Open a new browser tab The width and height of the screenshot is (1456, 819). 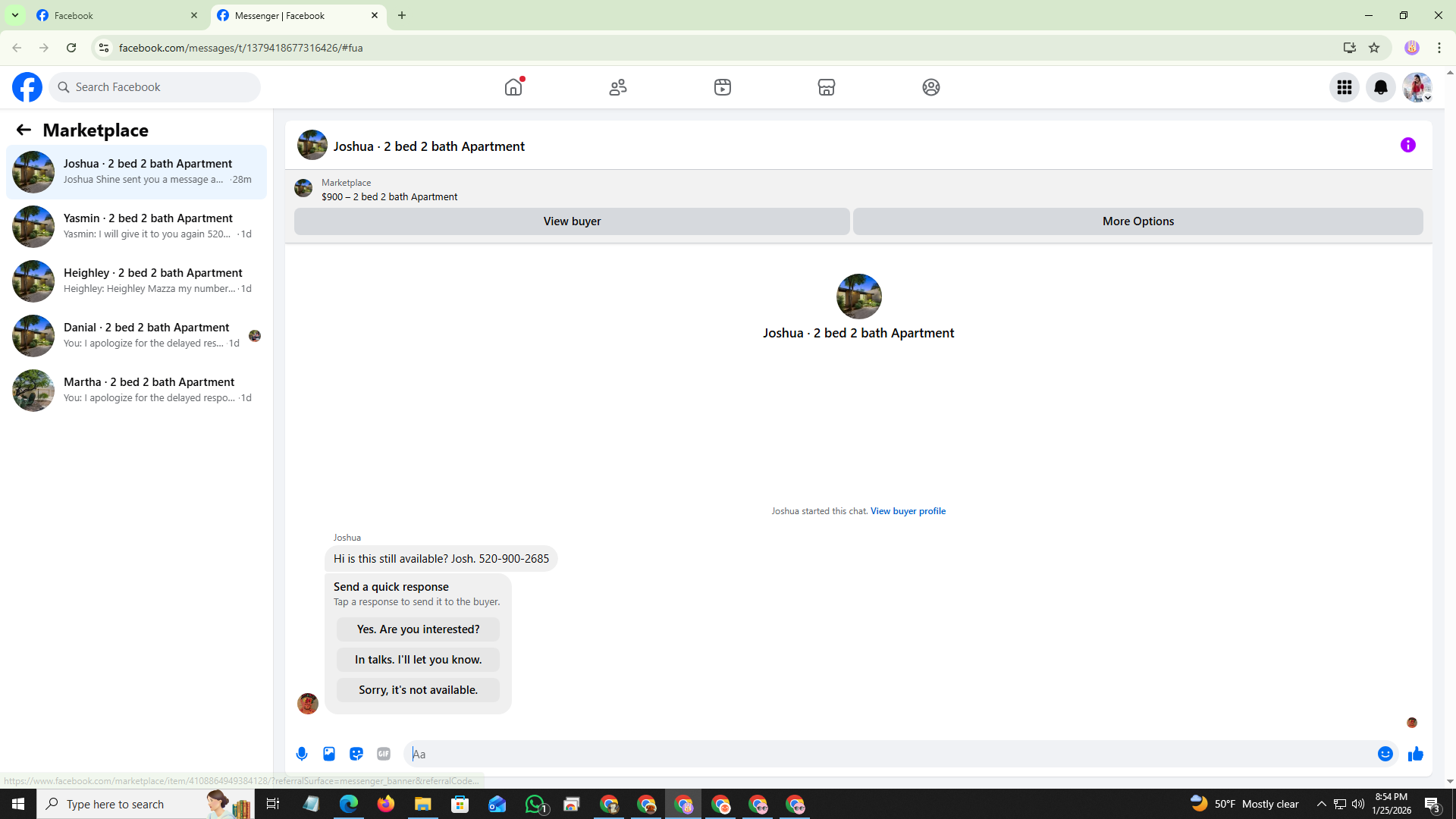tap(402, 15)
